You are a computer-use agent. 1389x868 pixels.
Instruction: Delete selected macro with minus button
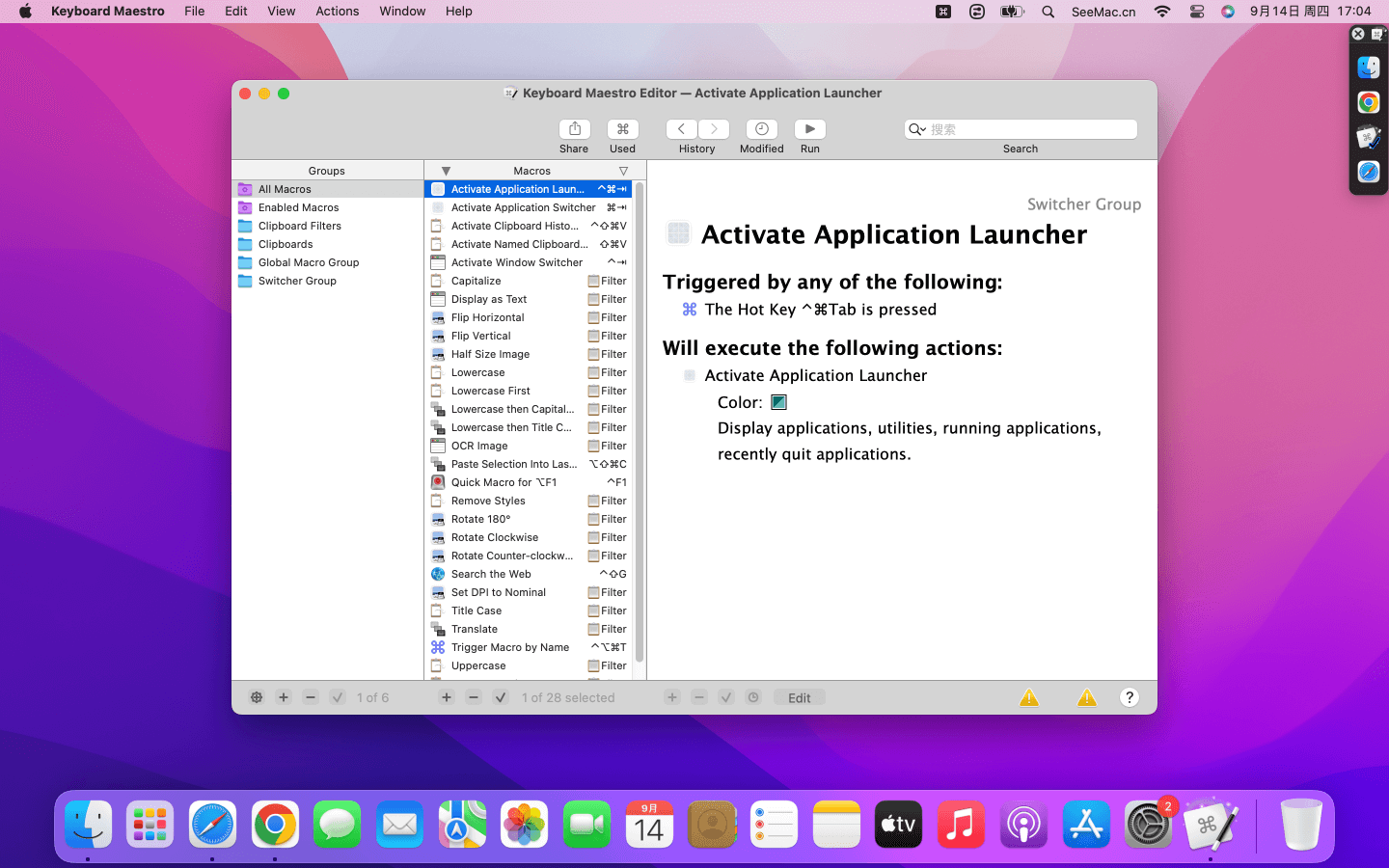pos(474,697)
